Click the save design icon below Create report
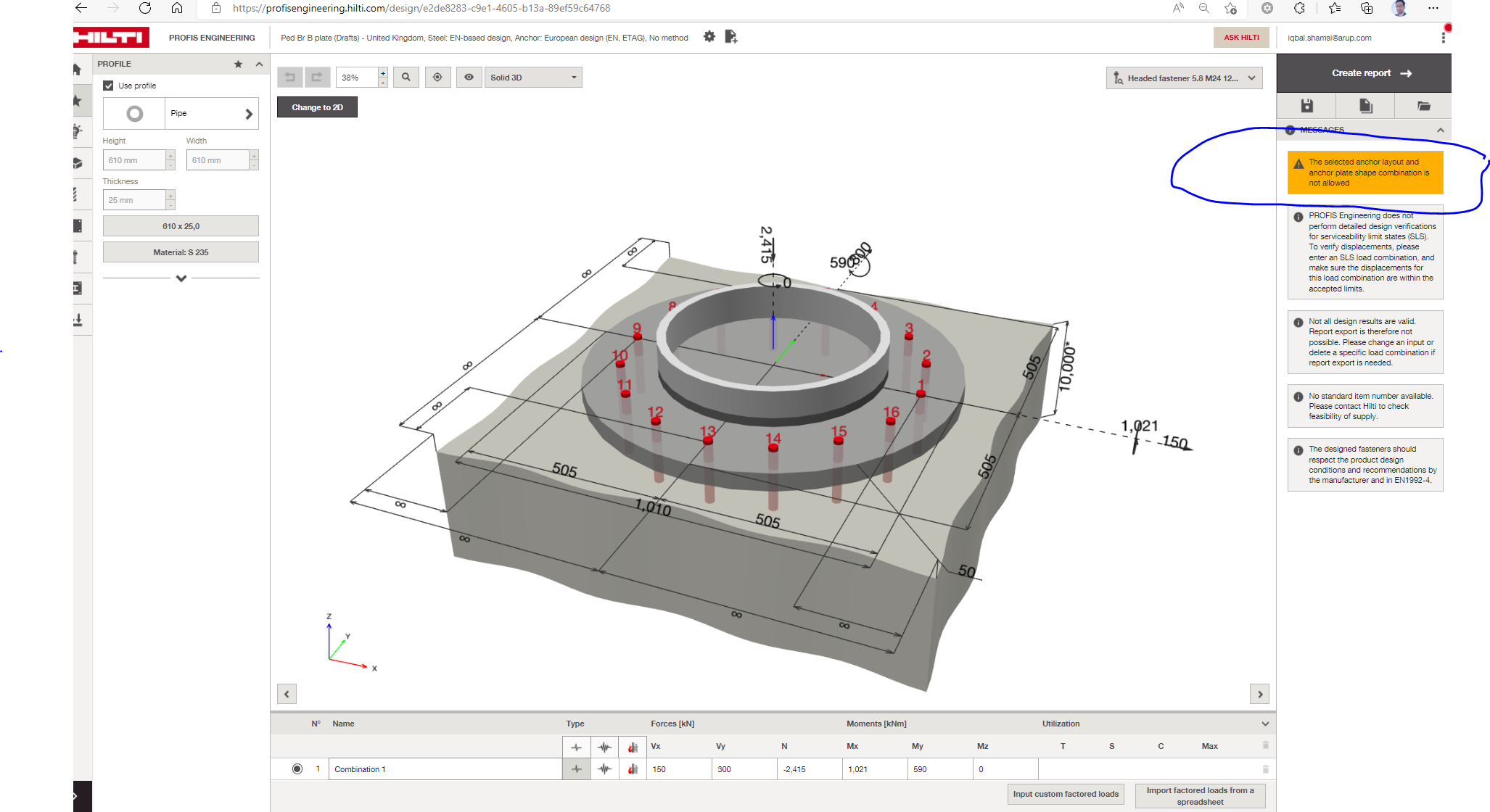Image resolution: width=1490 pixels, height=812 pixels. [1306, 105]
